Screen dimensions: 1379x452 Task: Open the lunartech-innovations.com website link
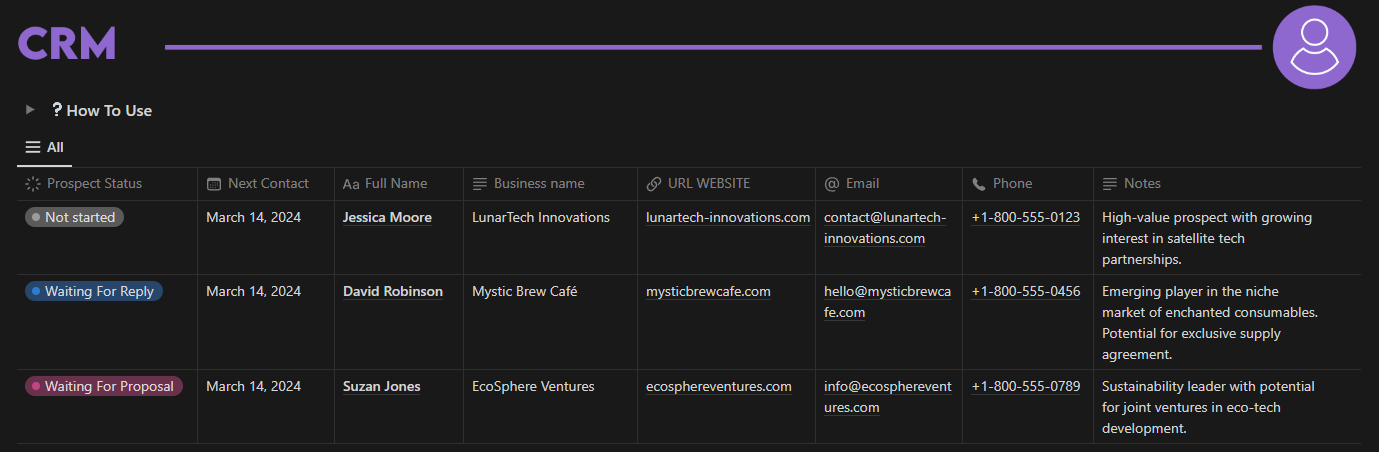pyautogui.click(x=728, y=217)
